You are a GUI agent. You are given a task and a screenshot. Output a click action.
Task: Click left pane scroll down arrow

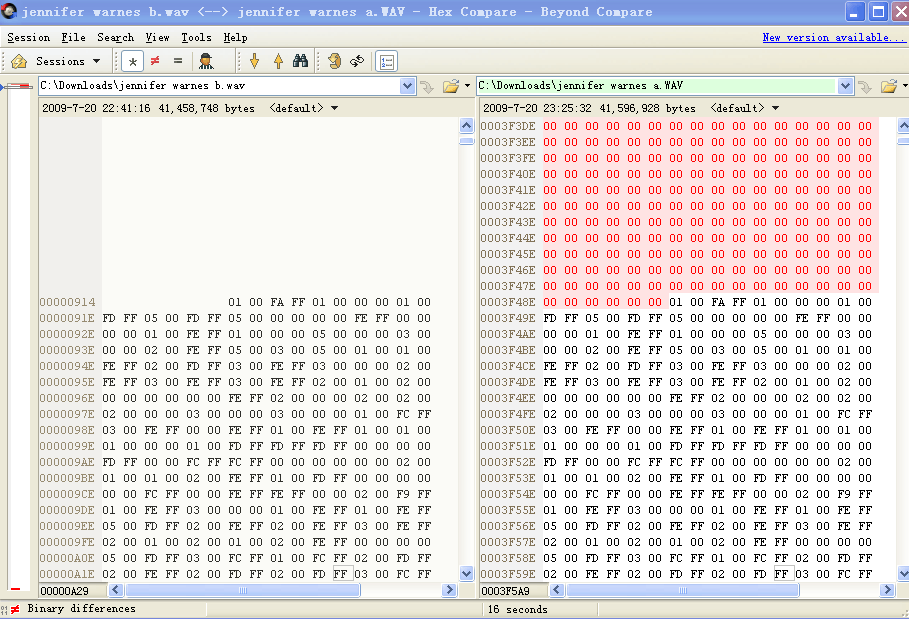[x=467, y=574]
